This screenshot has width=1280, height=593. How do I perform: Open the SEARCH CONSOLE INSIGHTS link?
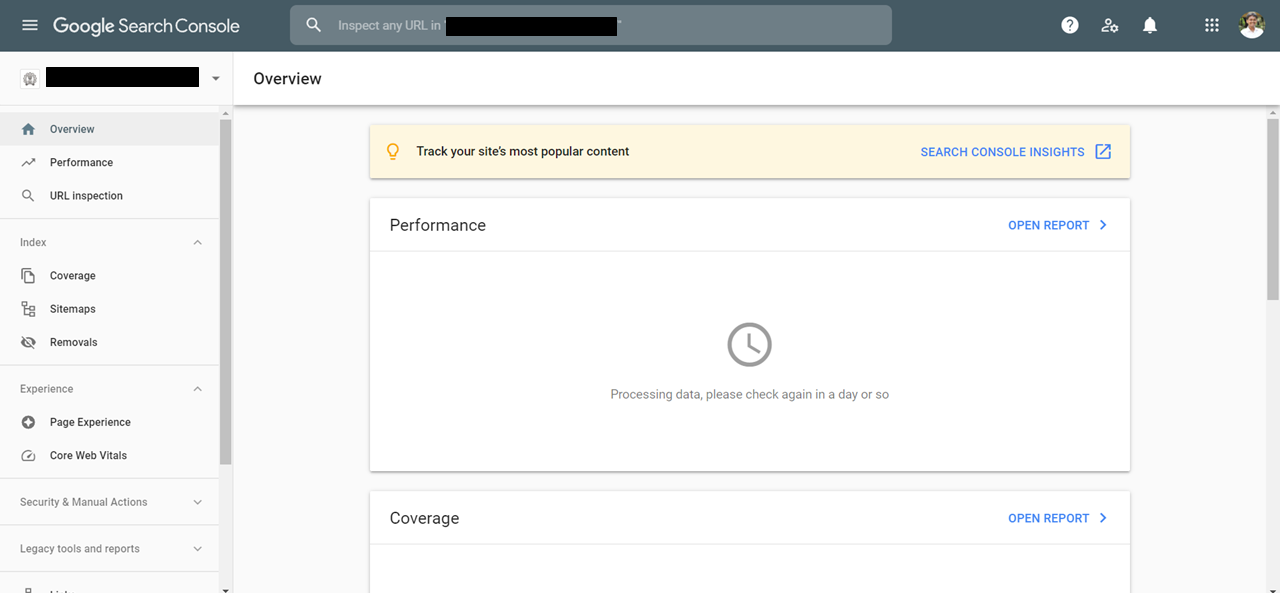pos(1002,152)
